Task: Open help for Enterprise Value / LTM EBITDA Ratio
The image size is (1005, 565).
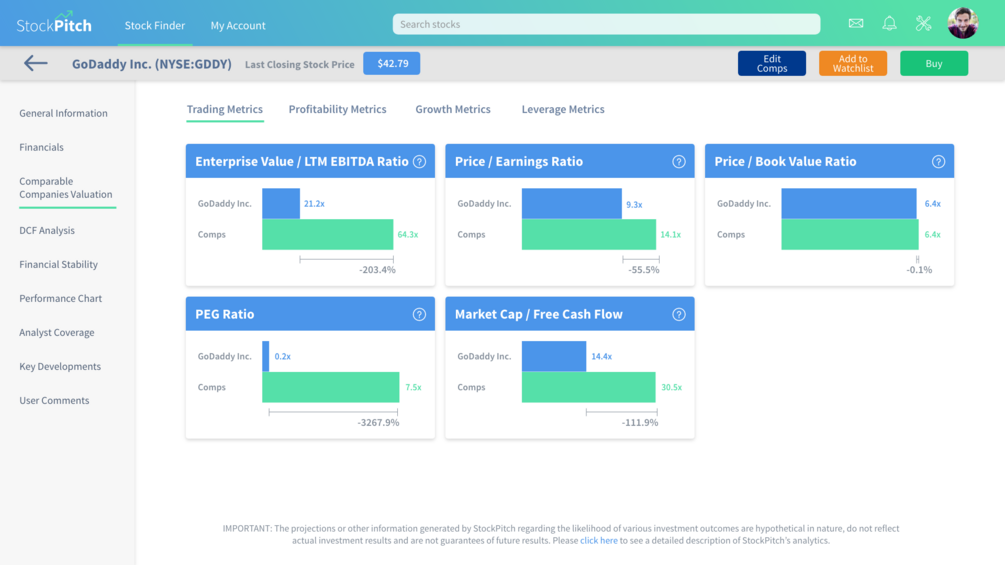Action: (419, 161)
